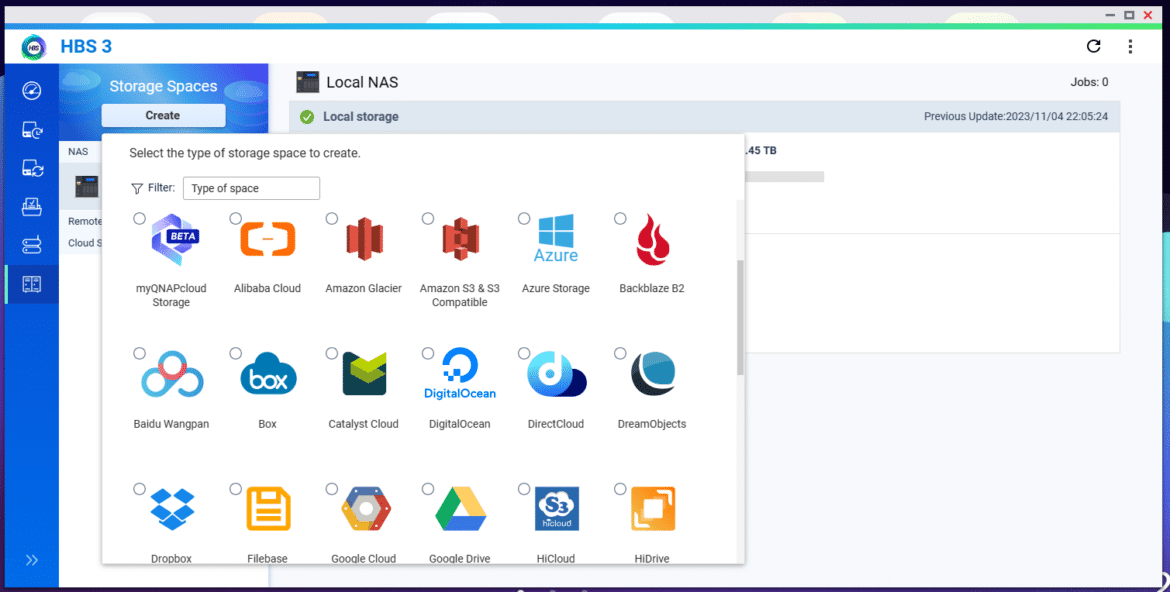Open the three-dot more options menu
Image resolution: width=1170 pixels, height=592 pixels.
click(1130, 46)
